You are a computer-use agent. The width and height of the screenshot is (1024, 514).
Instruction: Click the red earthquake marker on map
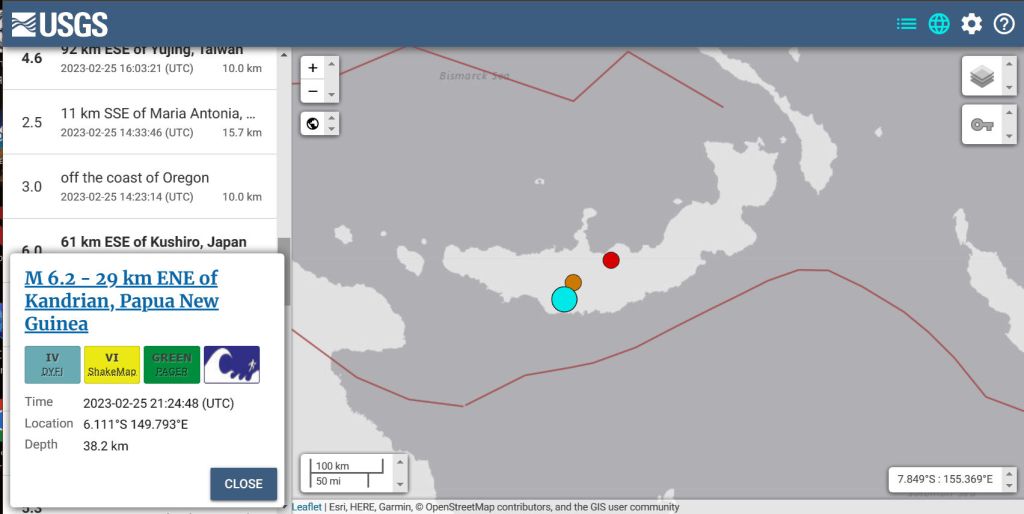(611, 260)
